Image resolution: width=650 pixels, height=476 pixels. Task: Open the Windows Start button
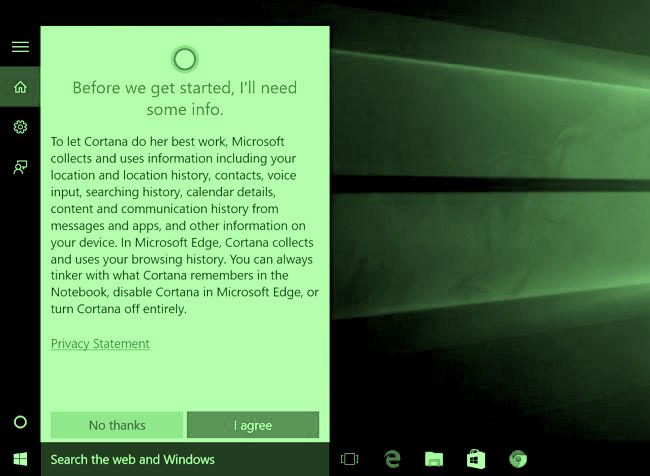pos(20,459)
